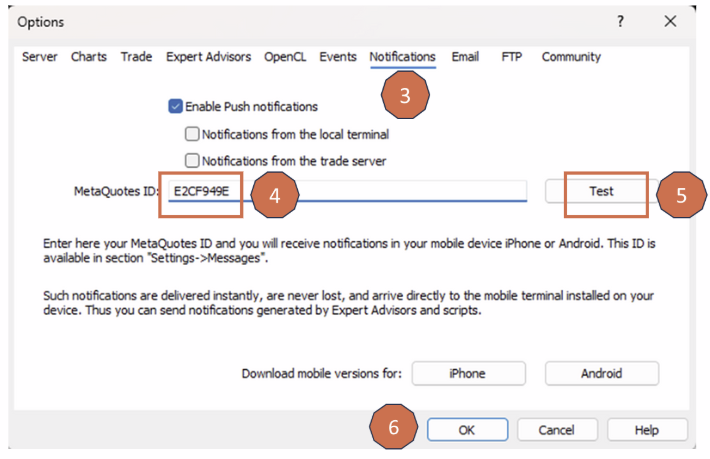Viewport: 710px width, 459px height.
Task: Switch to the Charts tab
Action: (89, 57)
